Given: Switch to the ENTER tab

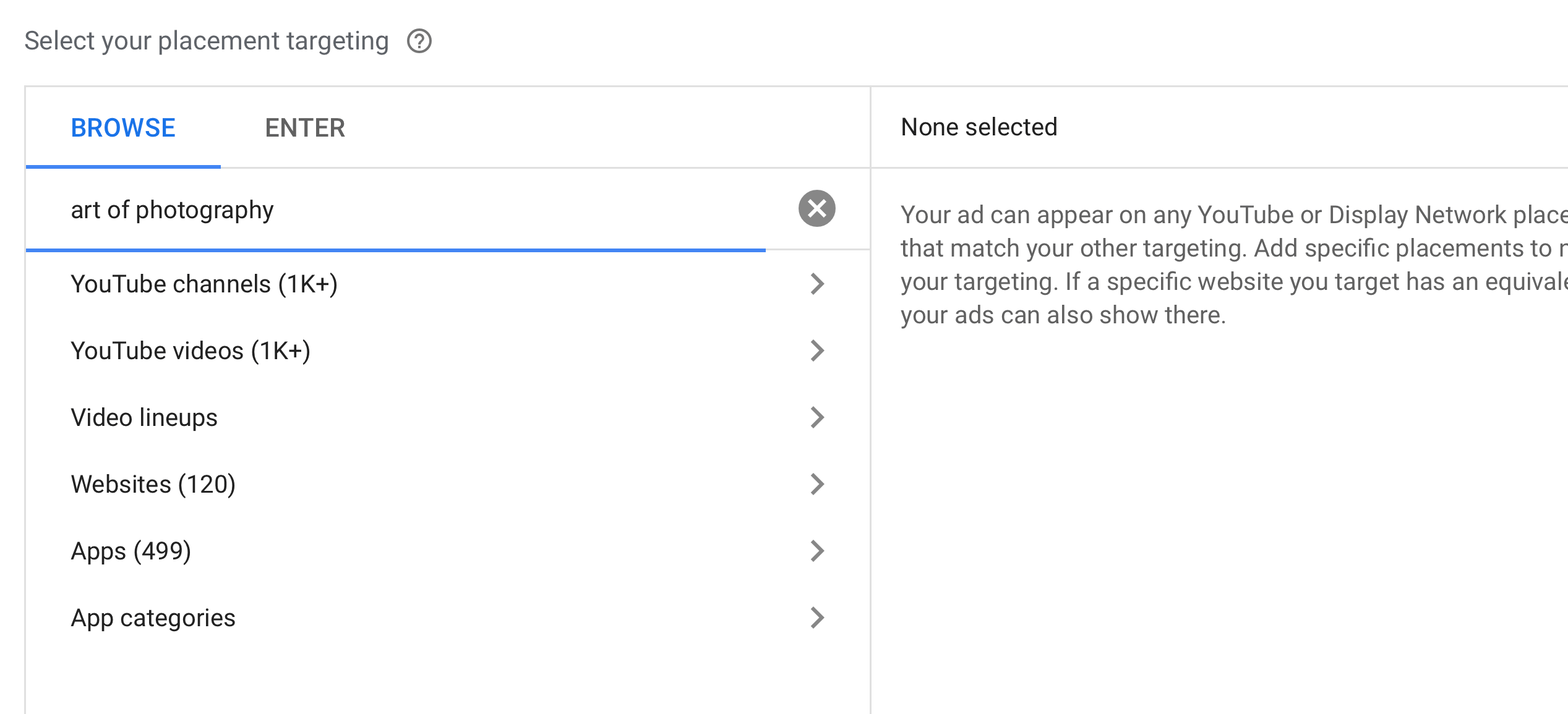Looking at the screenshot, I should pyautogui.click(x=305, y=128).
